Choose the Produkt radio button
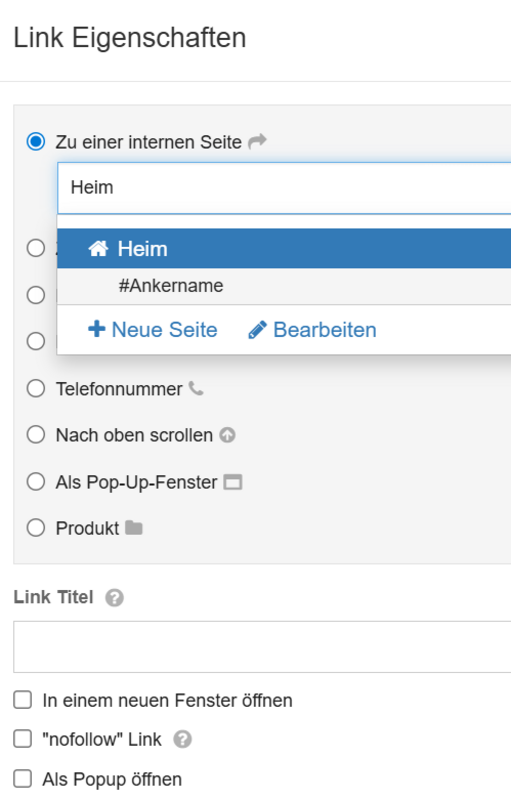 pyautogui.click(x=36, y=528)
